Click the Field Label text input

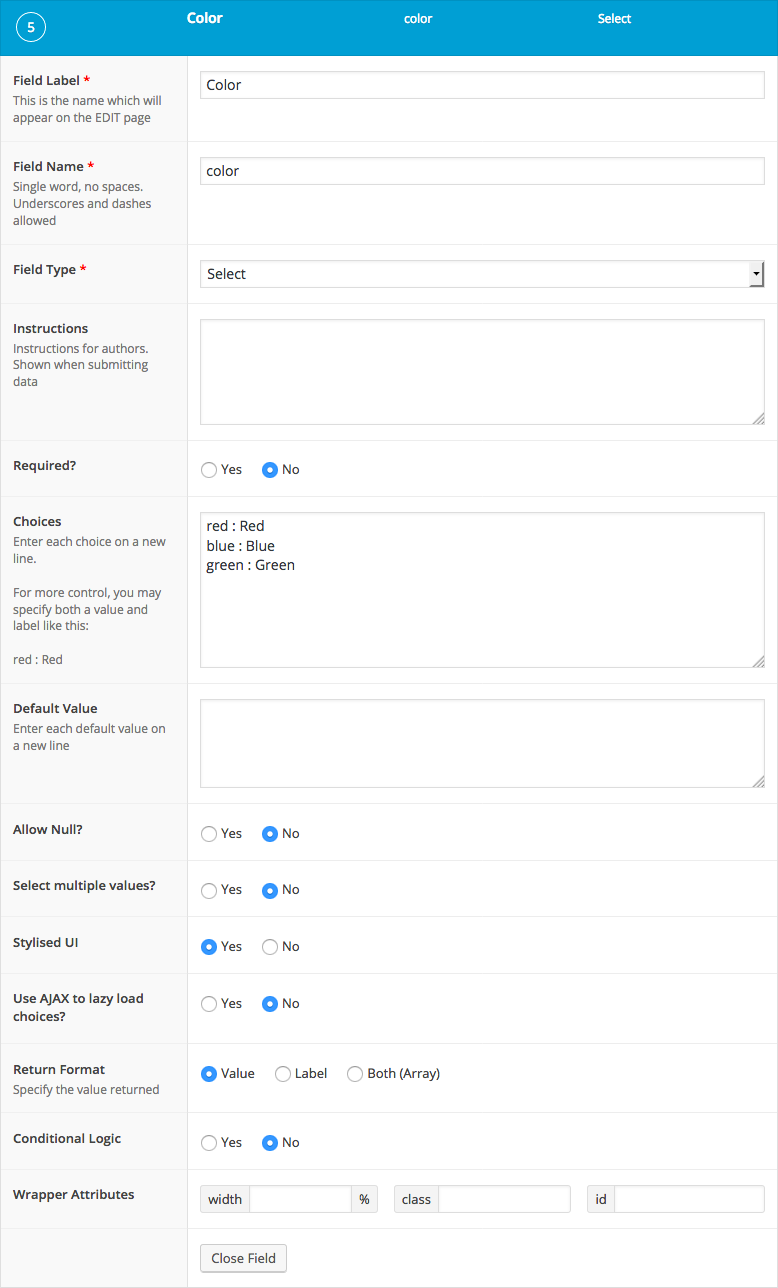click(480, 85)
